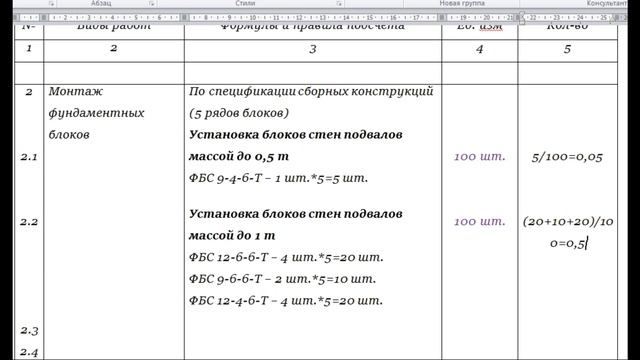Click bold line "массой до 0,5 т"
640x360 pixels.
pos(239,156)
